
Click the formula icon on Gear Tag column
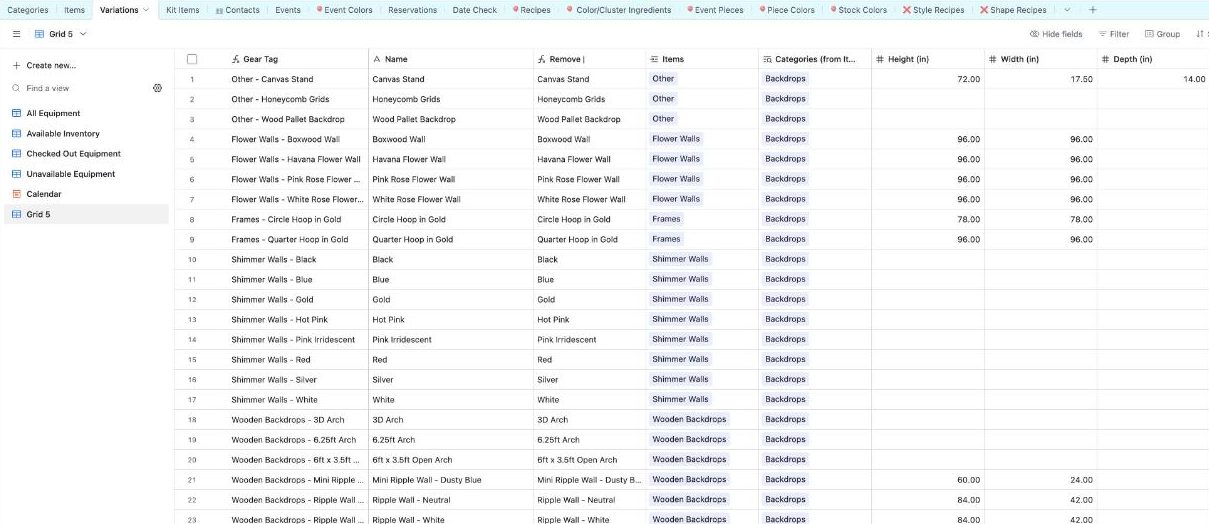(x=235, y=59)
